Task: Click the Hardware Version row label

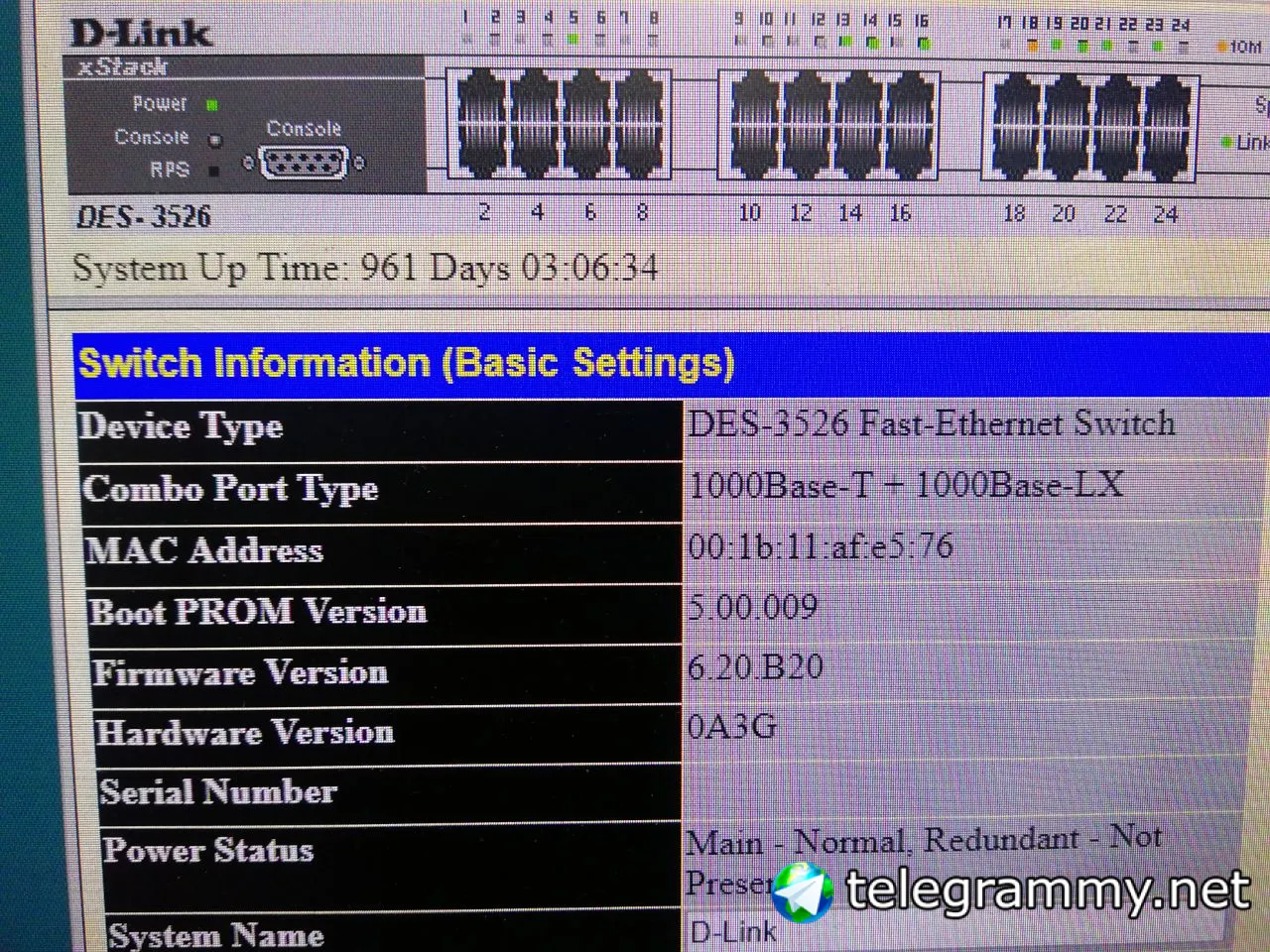Action: coord(245,732)
